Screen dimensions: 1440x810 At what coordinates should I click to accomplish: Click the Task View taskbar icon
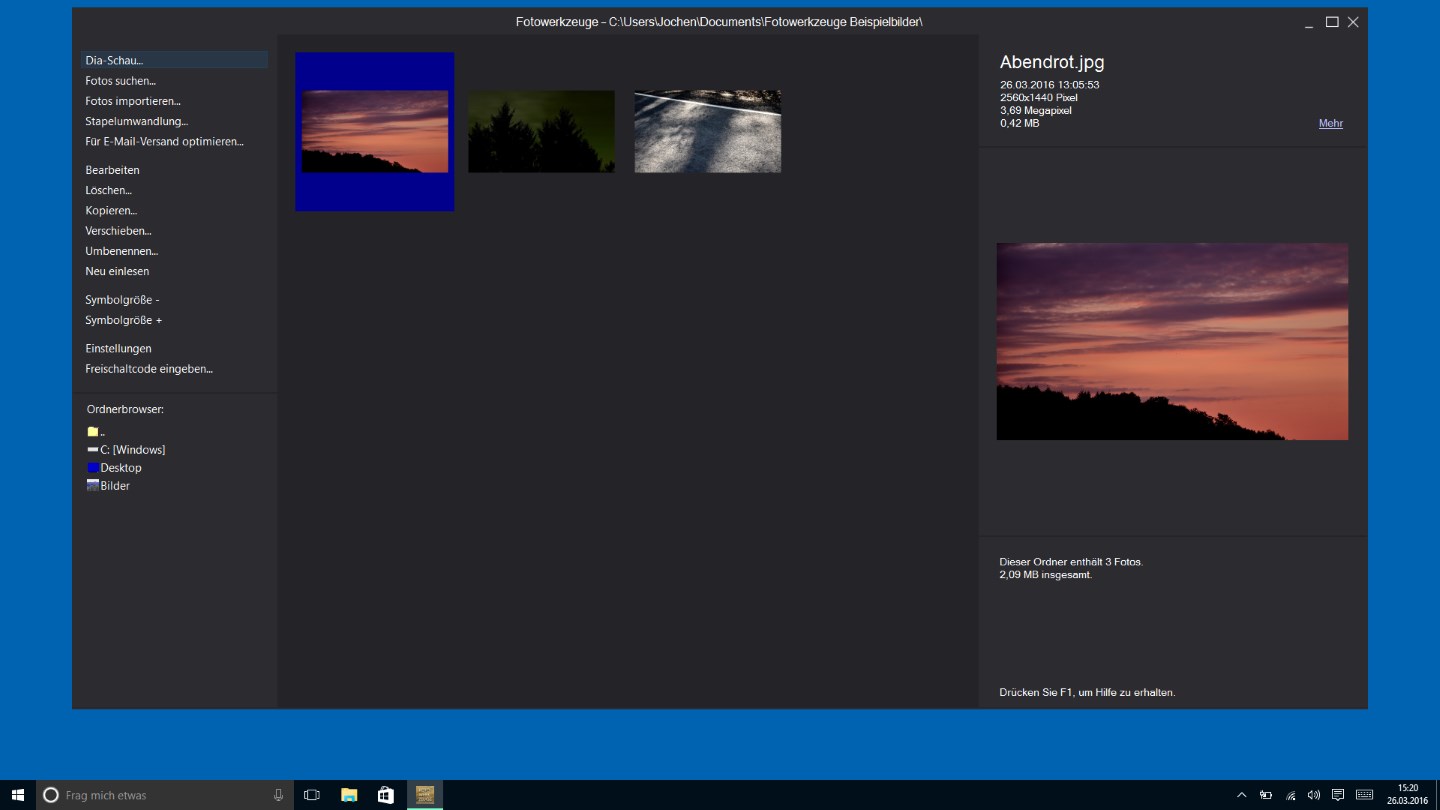[312, 795]
